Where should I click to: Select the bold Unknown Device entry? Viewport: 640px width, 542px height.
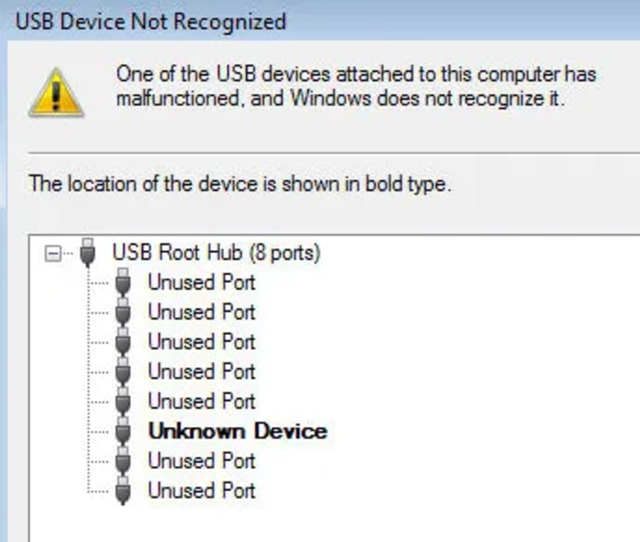tap(238, 431)
